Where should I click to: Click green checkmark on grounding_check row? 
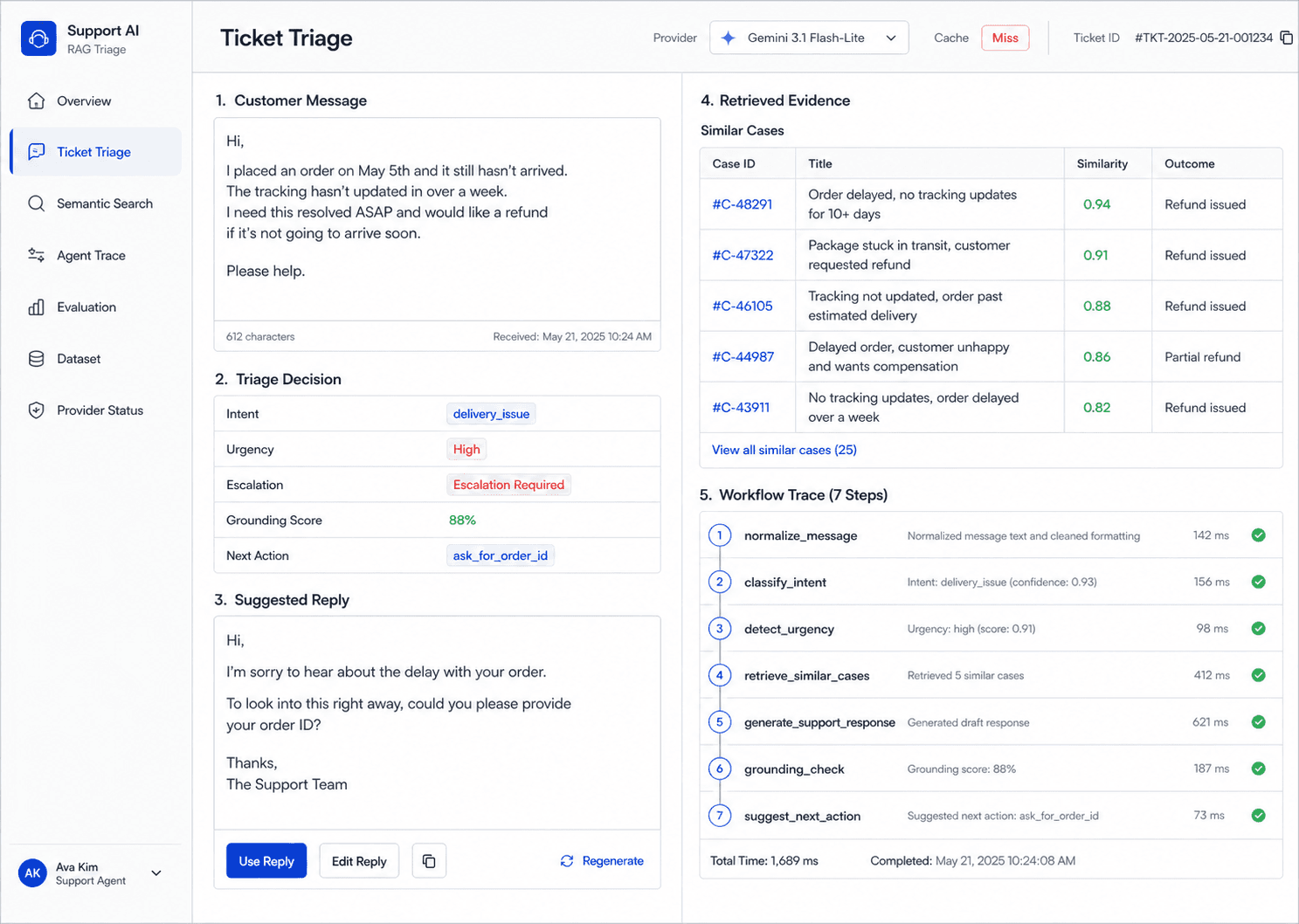coord(1258,769)
